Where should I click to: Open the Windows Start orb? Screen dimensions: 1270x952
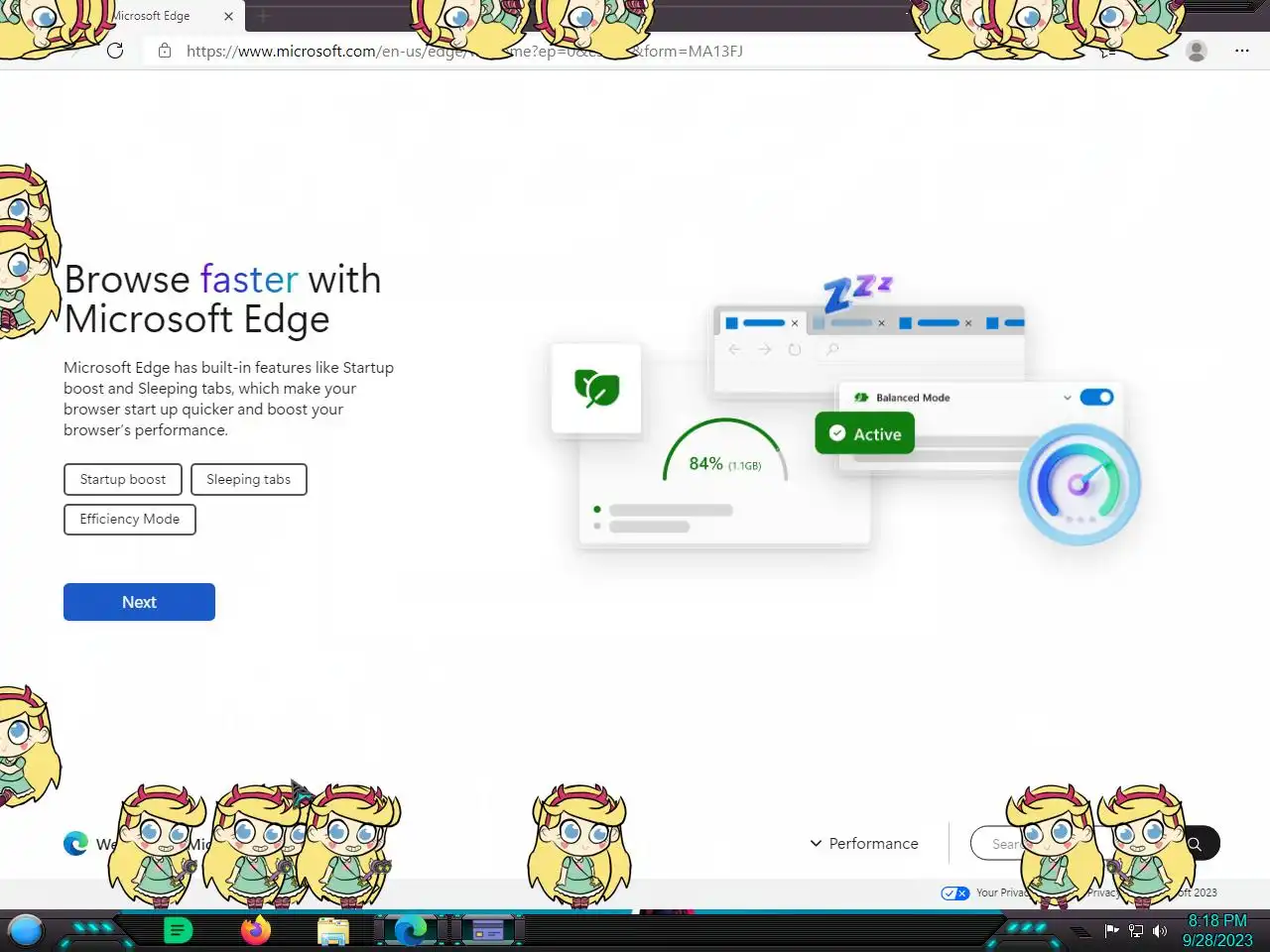coord(26,930)
